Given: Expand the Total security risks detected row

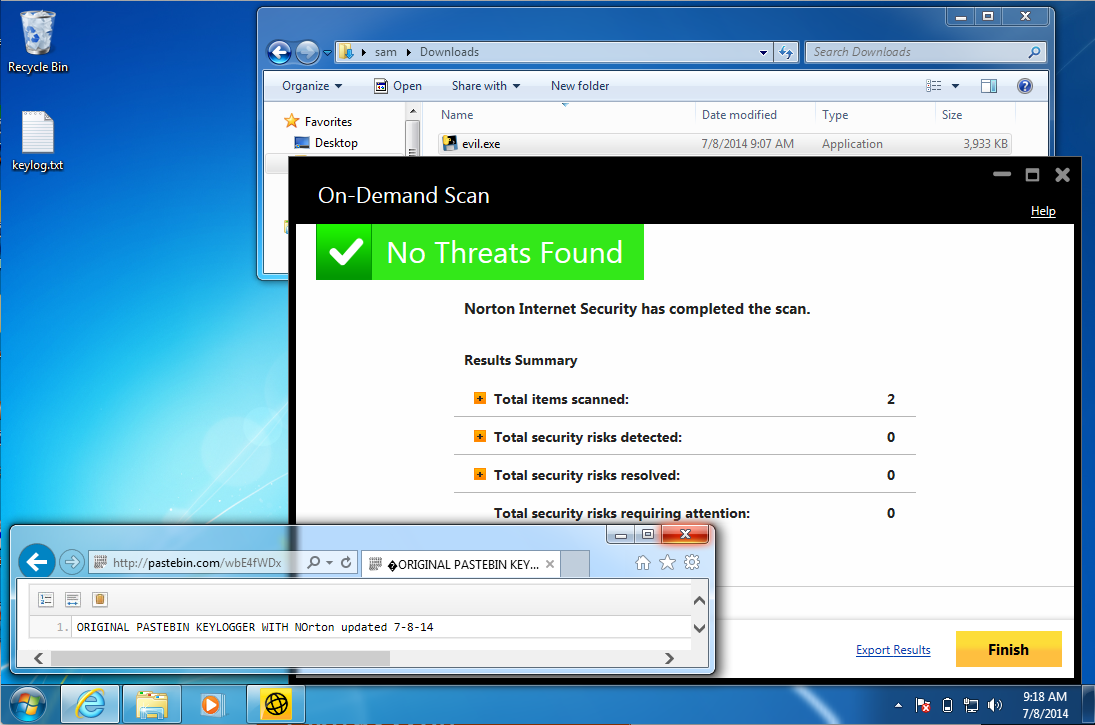Looking at the screenshot, I should point(480,436).
